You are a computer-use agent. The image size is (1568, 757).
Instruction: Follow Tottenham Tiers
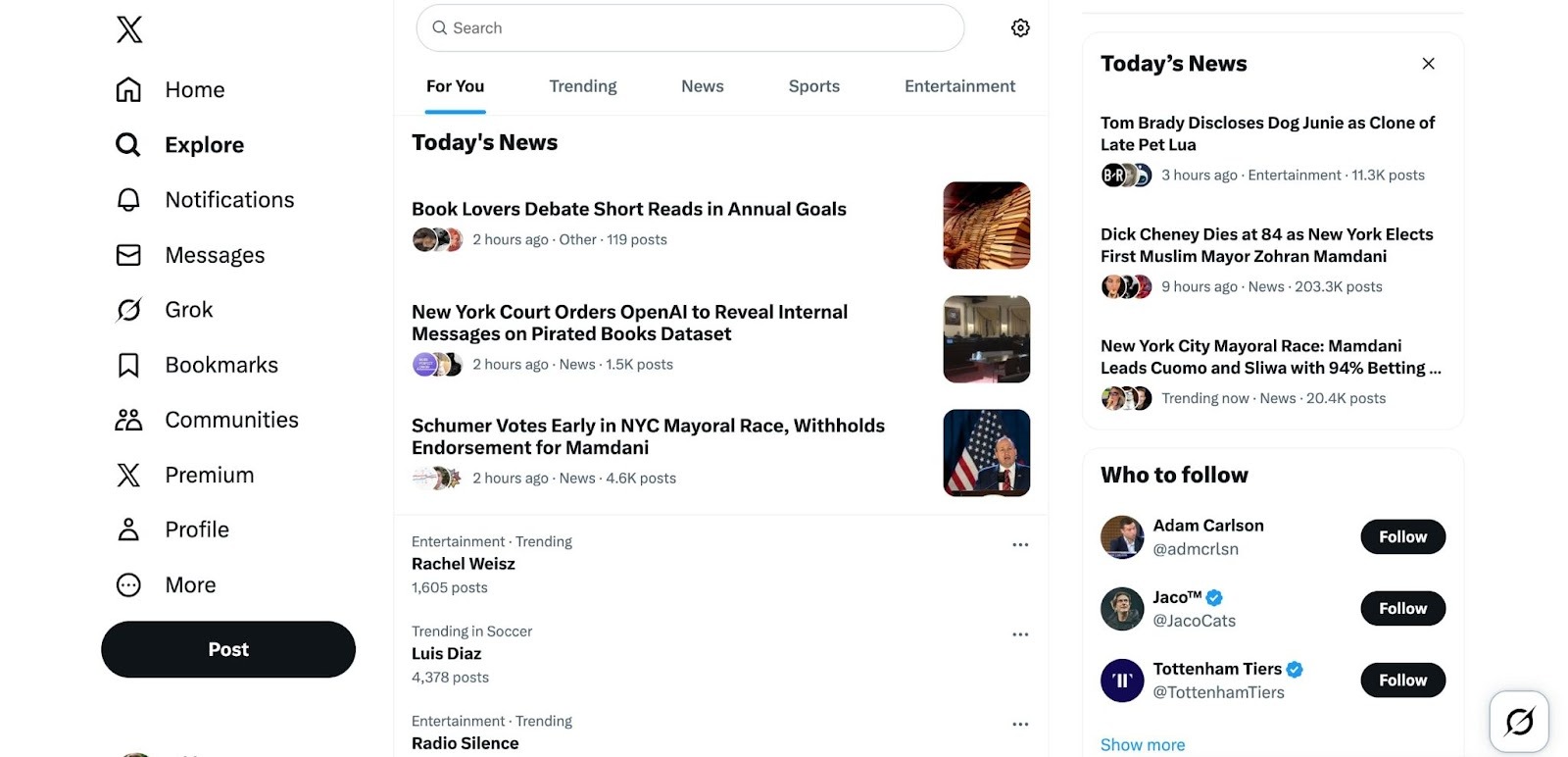1402,681
